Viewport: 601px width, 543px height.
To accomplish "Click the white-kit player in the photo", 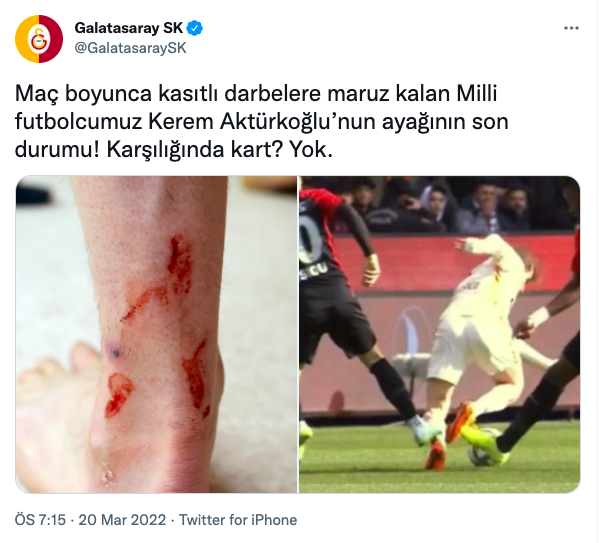I will tap(483, 337).
